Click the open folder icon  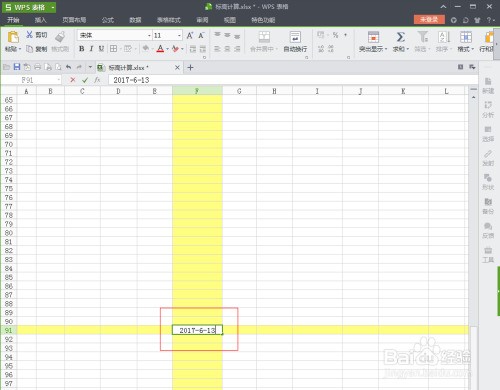(x=6, y=67)
